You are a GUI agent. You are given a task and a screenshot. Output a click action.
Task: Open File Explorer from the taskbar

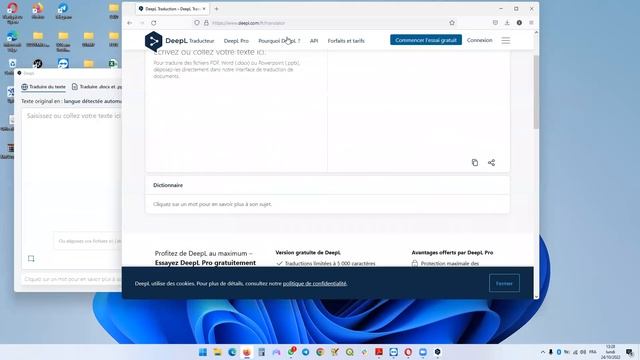pyautogui.click(x=217, y=352)
